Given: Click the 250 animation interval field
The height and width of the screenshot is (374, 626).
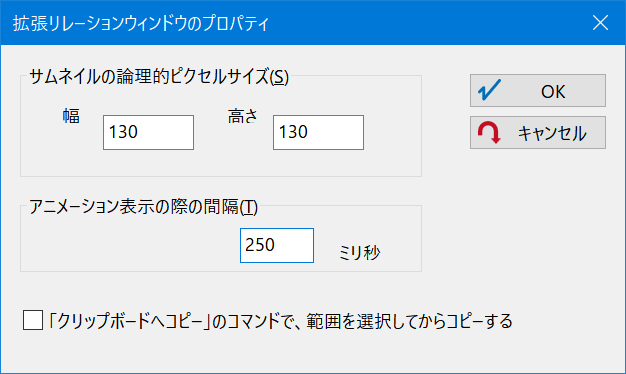Looking at the screenshot, I should click(x=277, y=245).
